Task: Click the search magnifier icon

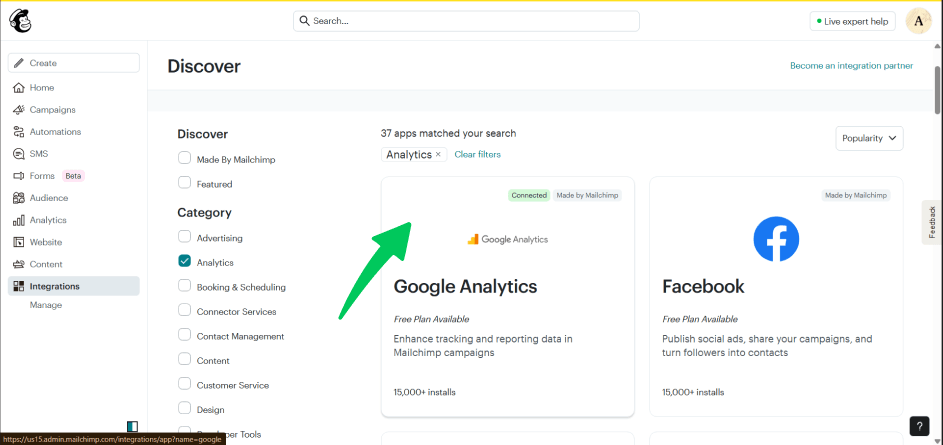Action: [304, 21]
